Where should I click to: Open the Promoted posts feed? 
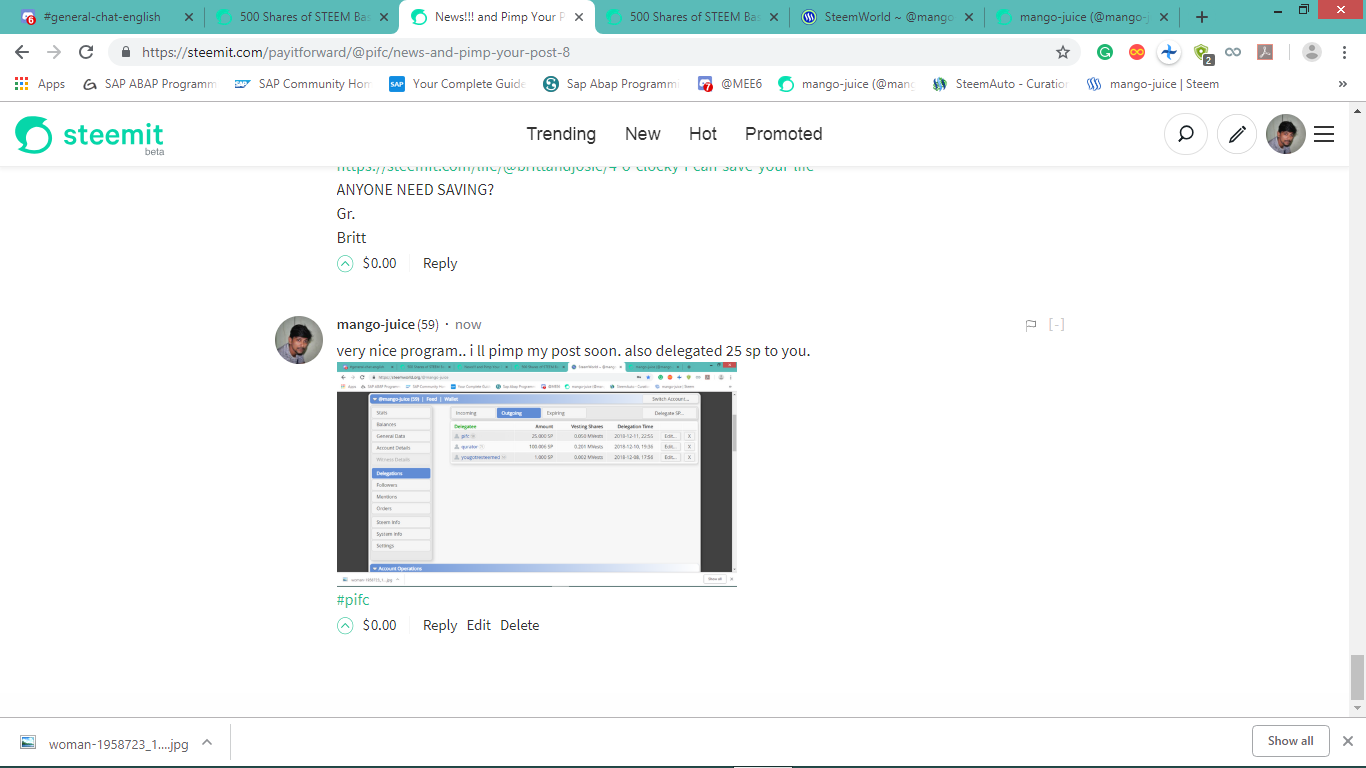tap(784, 134)
